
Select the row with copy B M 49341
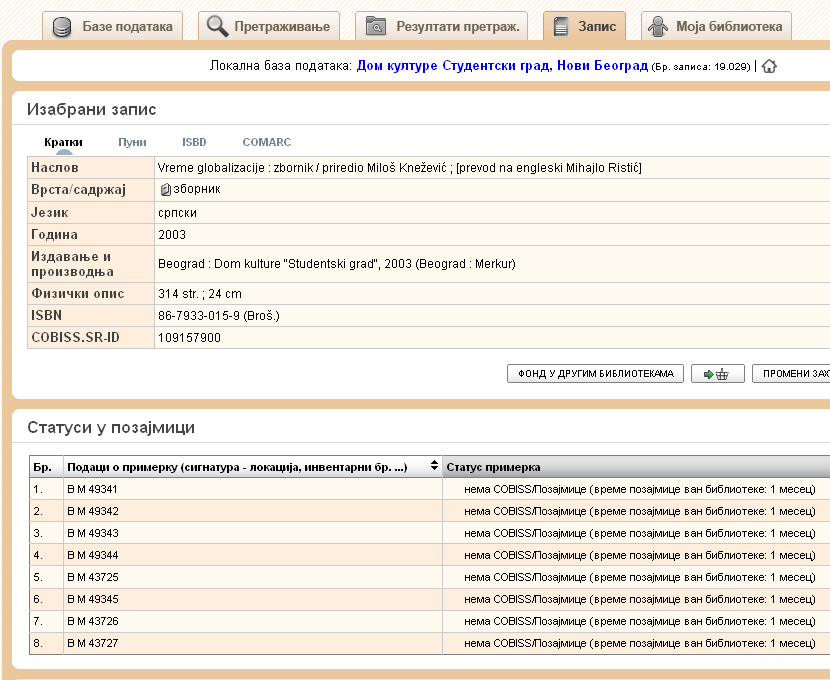[x=250, y=489]
